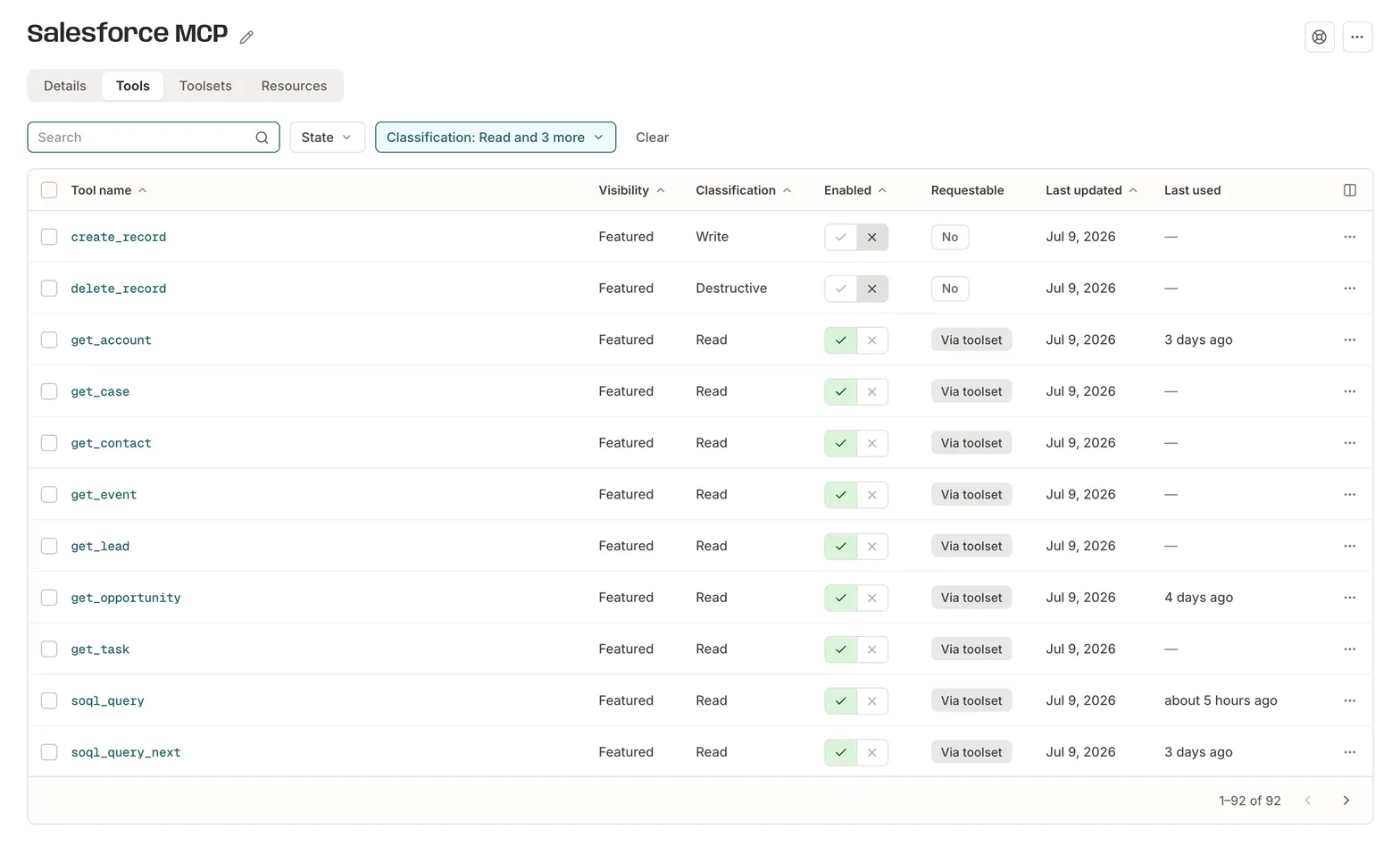
Task: Sort by Visibility column
Action: coord(631,190)
